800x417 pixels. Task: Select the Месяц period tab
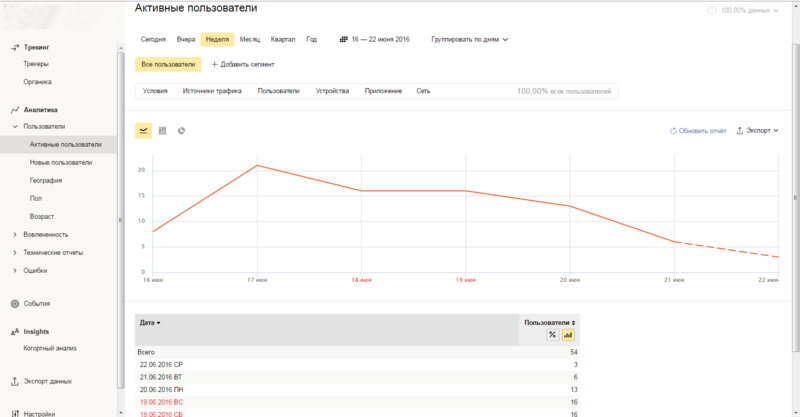coord(249,40)
